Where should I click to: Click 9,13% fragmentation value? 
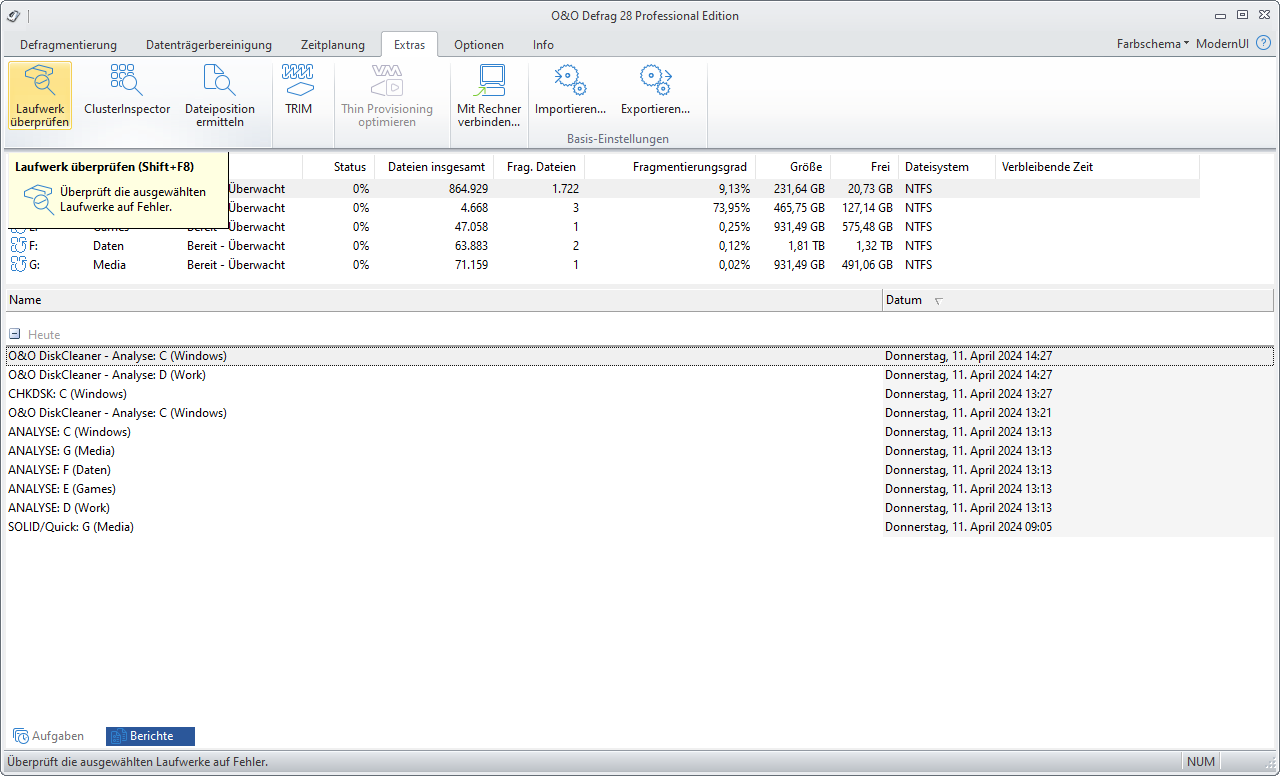point(734,189)
